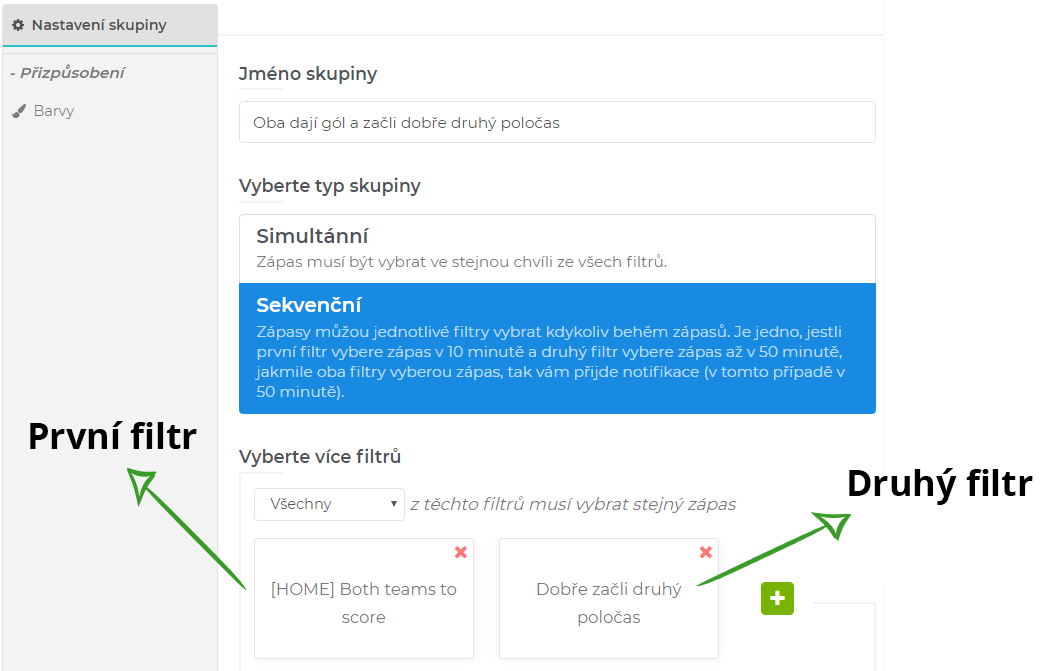
Task: Select the [HOME] Both teams to score card
Action: pos(364,603)
